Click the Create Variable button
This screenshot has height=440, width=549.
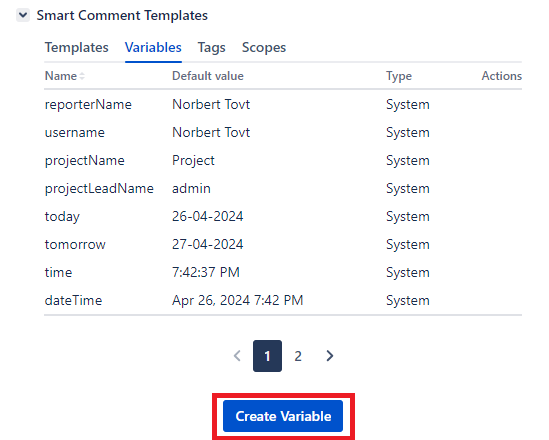pyautogui.click(x=283, y=416)
